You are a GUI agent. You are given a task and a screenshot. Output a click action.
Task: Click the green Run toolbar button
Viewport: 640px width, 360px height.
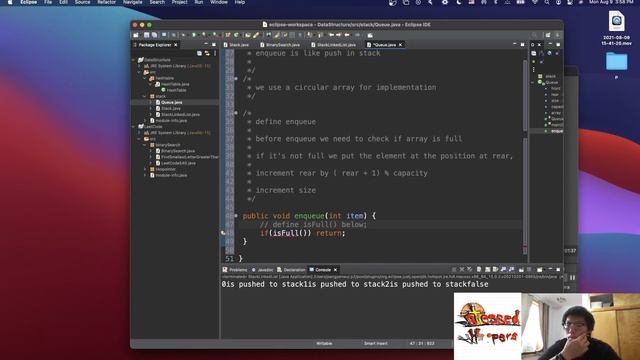194,35
